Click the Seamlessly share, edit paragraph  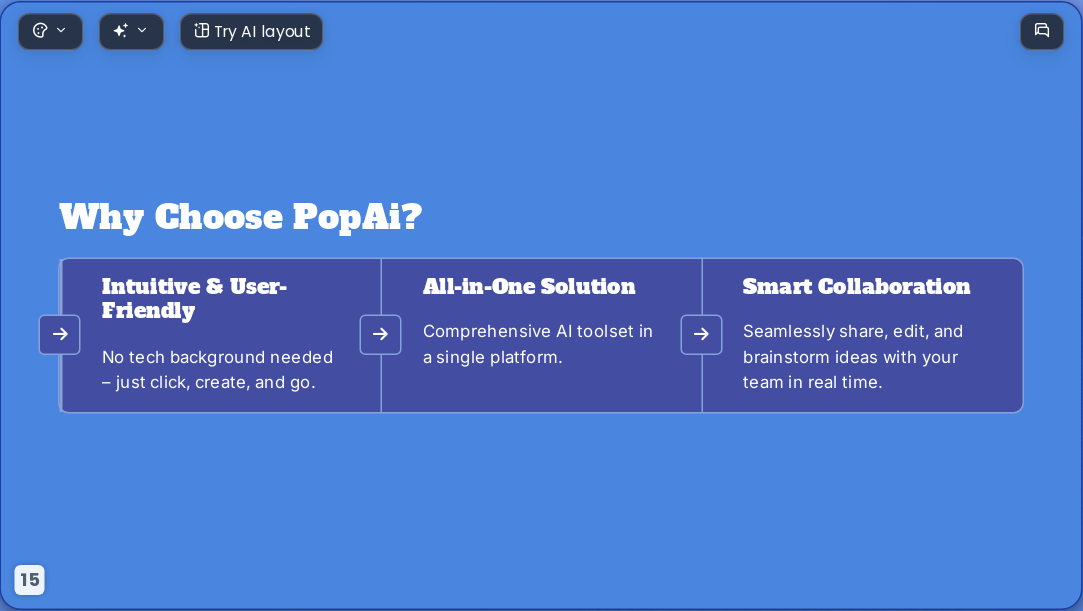pyautogui.click(x=853, y=356)
